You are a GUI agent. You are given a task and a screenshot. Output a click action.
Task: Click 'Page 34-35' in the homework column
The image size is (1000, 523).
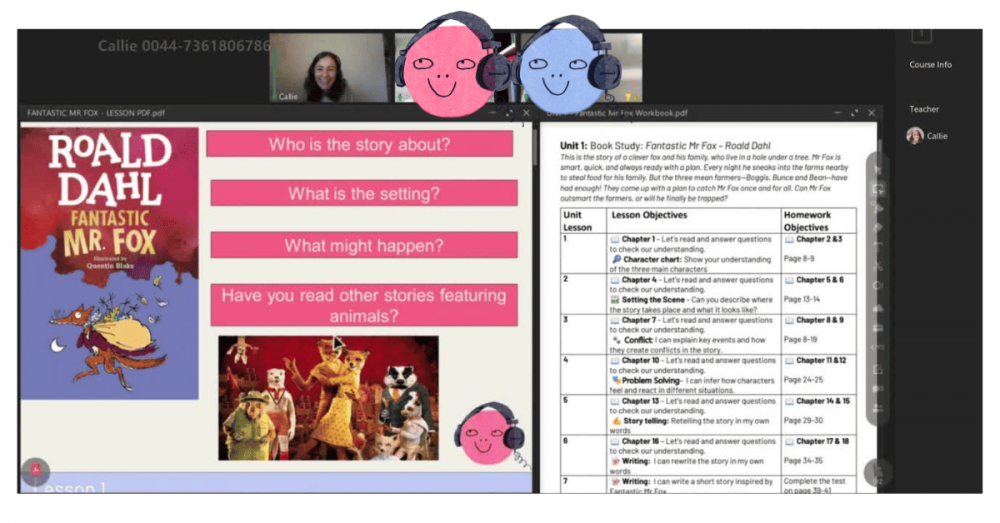[x=803, y=460]
